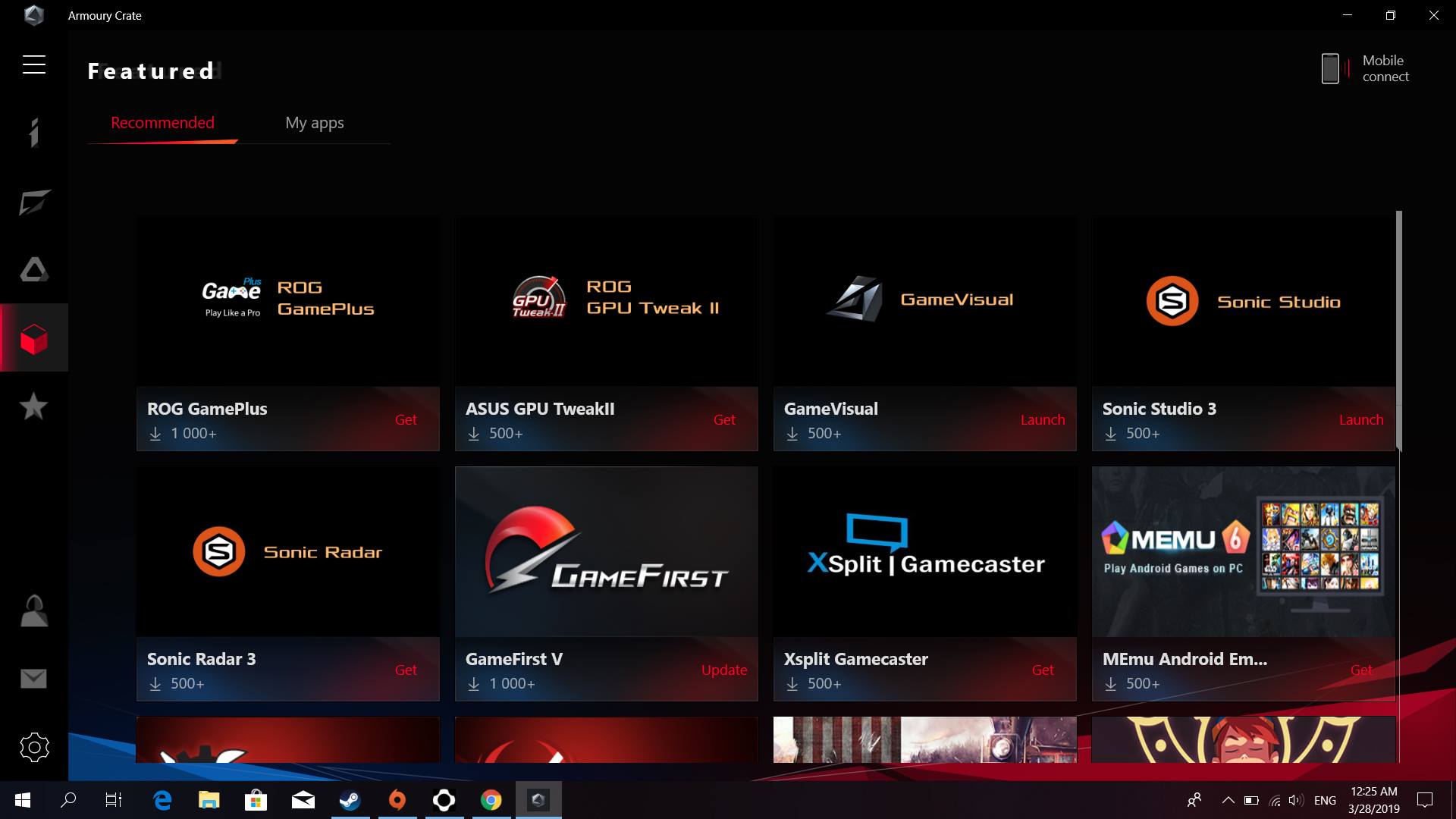Open the volume control in tray
The height and width of the screenshot is (819, 1456).
coord(1296,800)
